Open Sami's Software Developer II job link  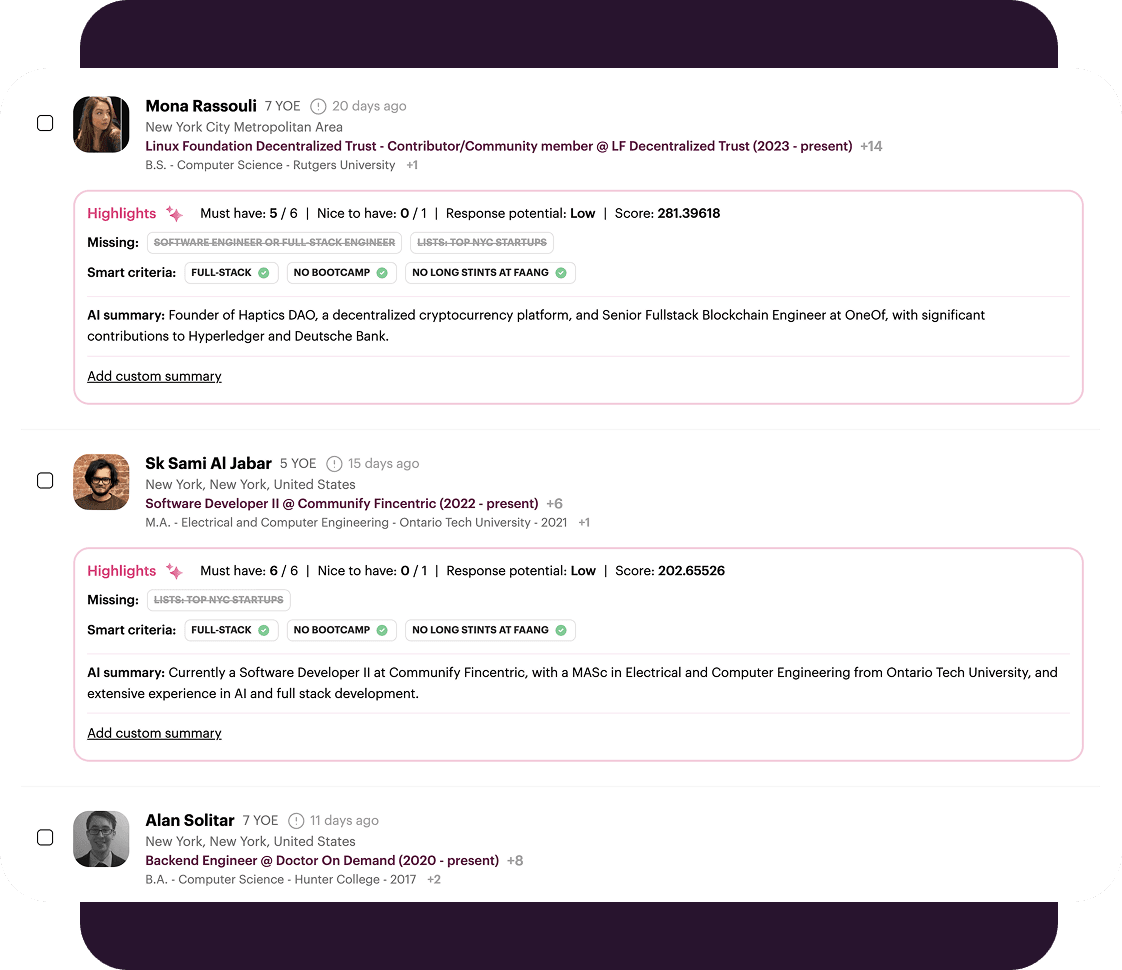click(x=342, y=503)
